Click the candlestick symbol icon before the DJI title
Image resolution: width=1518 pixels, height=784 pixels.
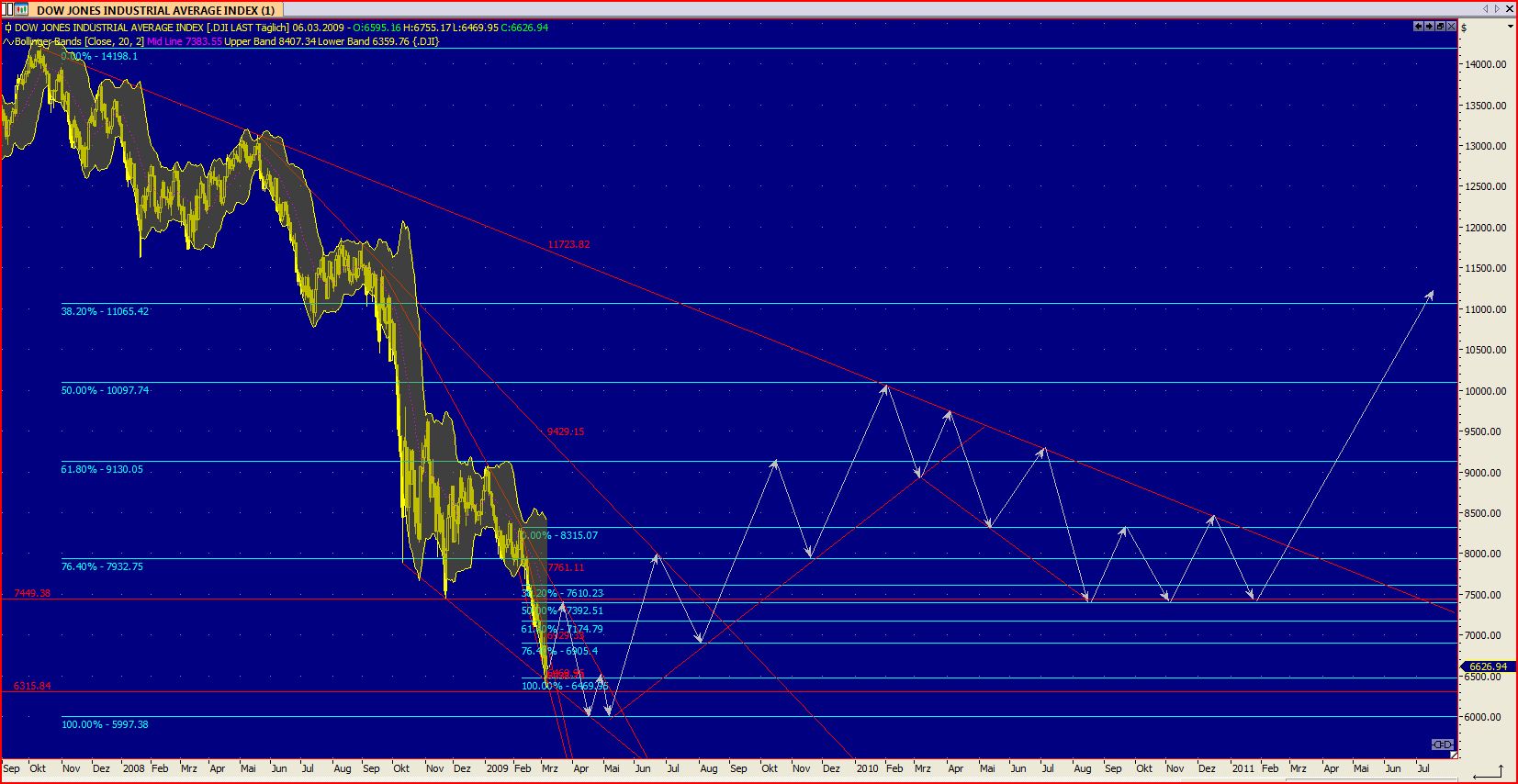click(7, 28)
